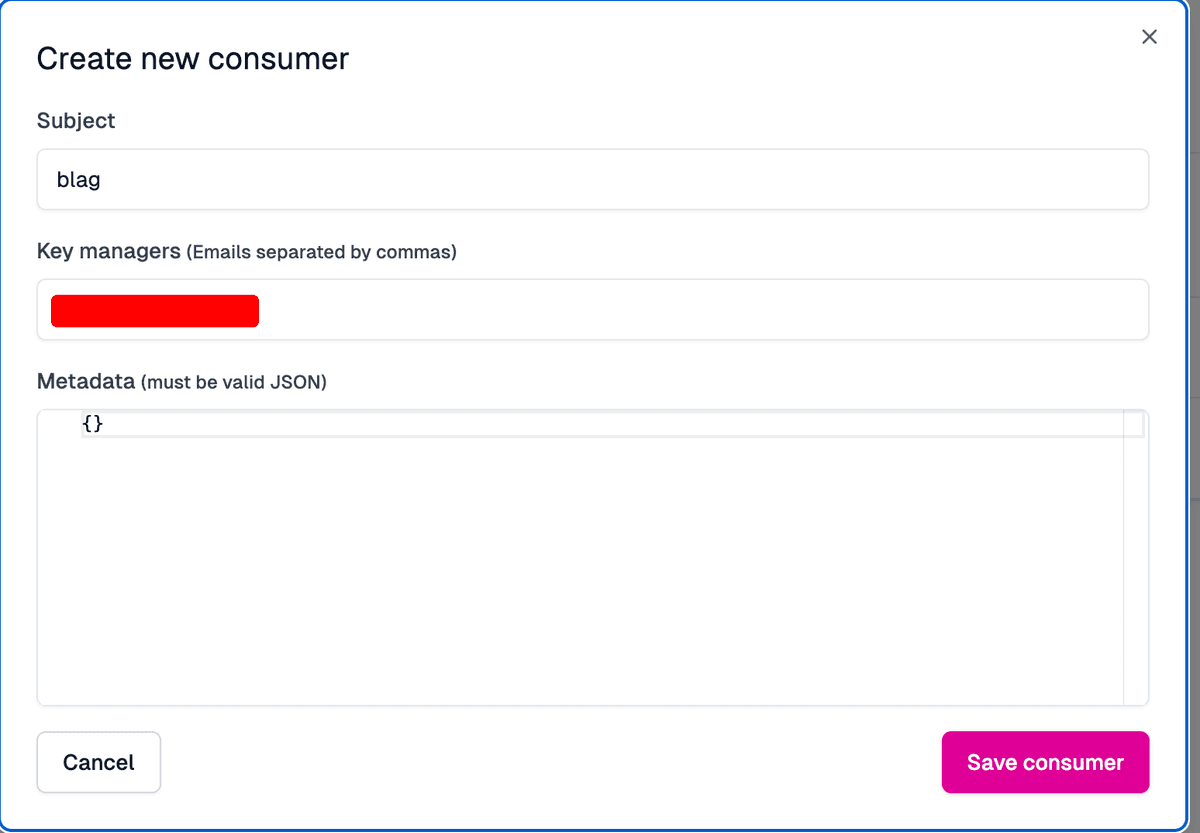This screenshot has width=1200, height=833.
Task: Click the Create new consumer title
Action: pos(192,58)
